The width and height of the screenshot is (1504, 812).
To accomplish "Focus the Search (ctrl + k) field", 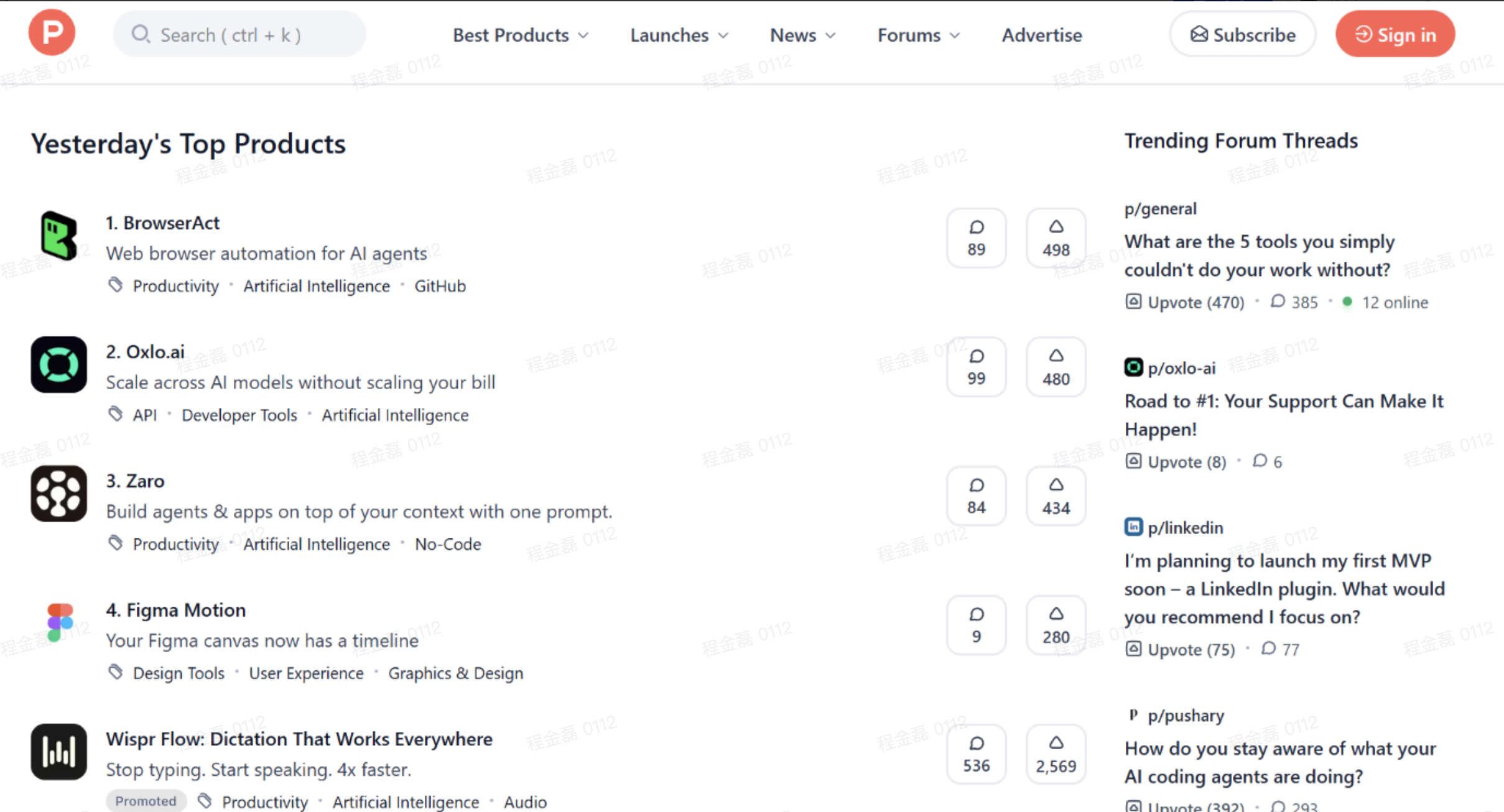I will click(x=239, y=34).
